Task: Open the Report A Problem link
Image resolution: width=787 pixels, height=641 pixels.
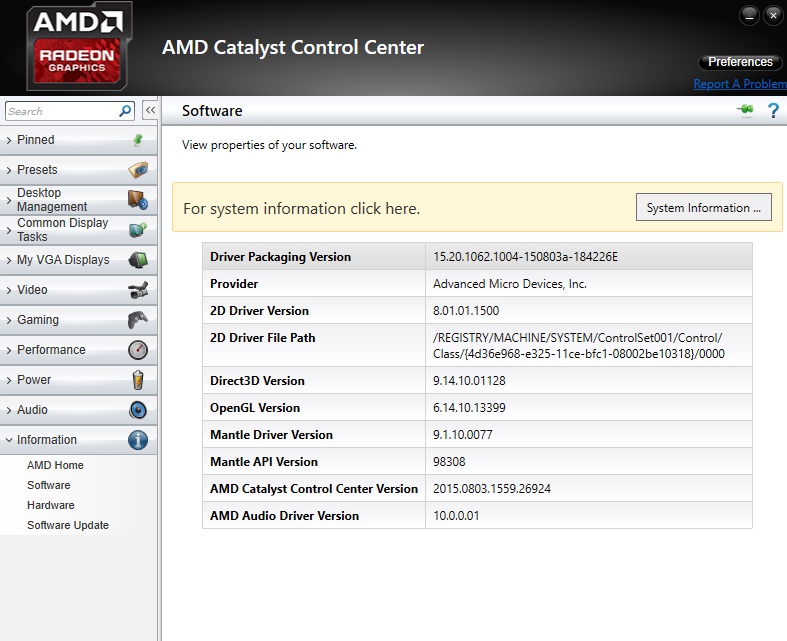Action: click(x=739, y=84)
